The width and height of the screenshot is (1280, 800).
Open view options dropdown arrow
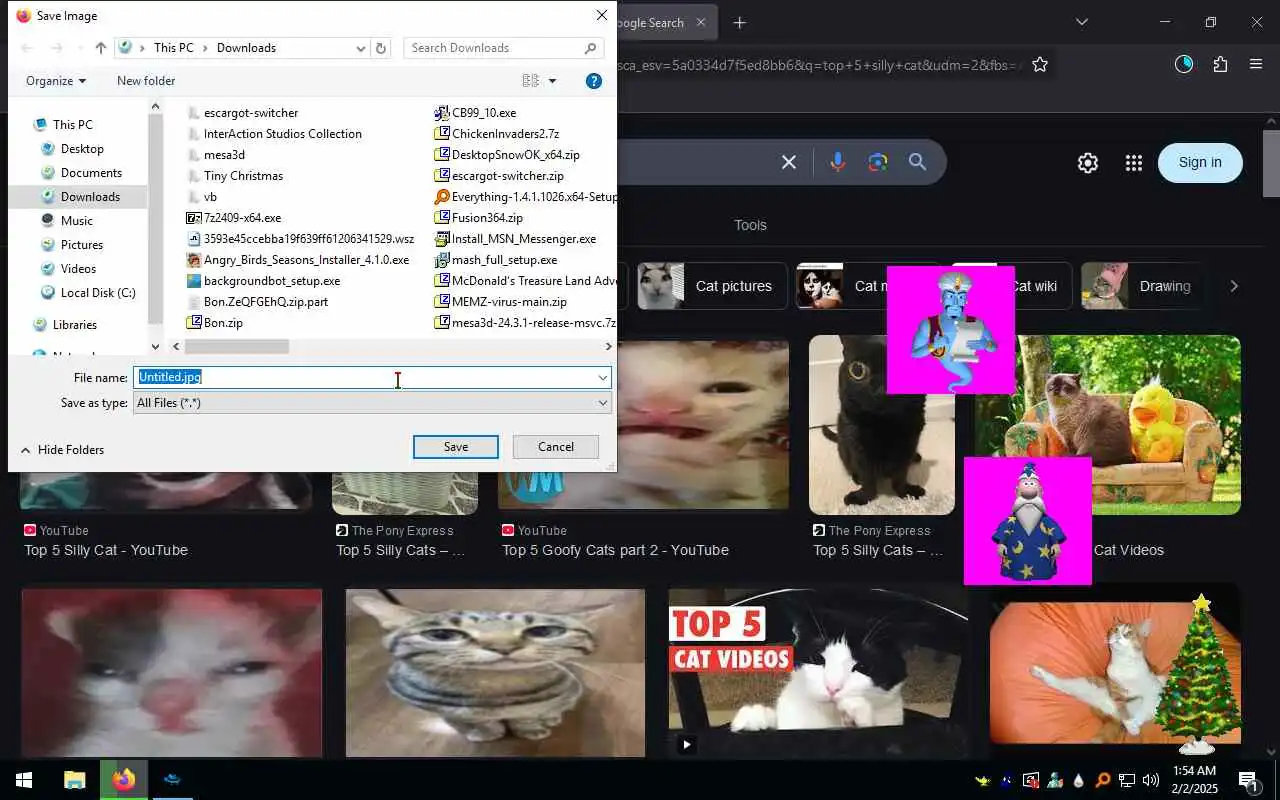(x=552, y=81)
